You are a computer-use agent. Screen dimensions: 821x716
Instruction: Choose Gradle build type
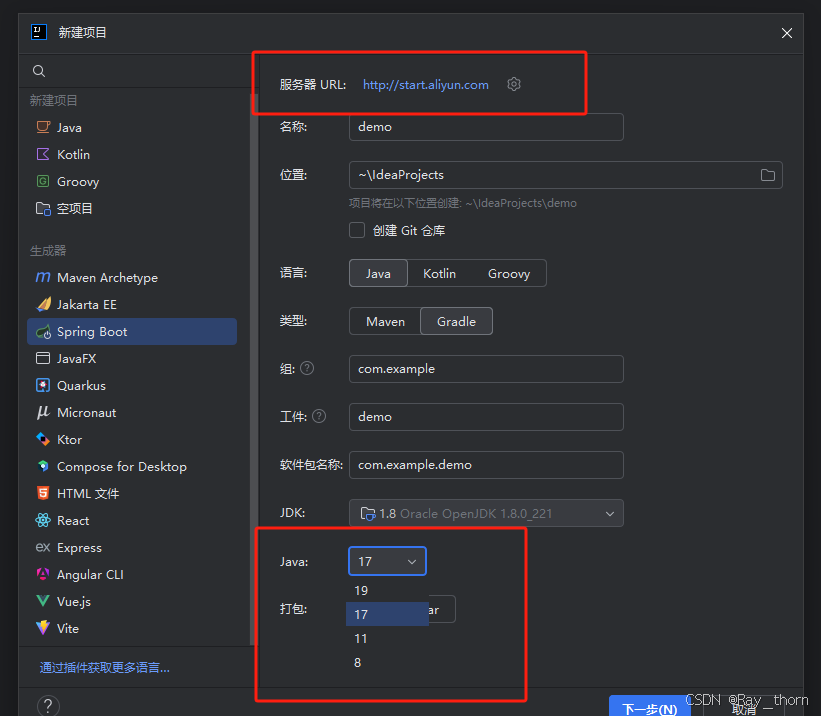tap(457, 322)
